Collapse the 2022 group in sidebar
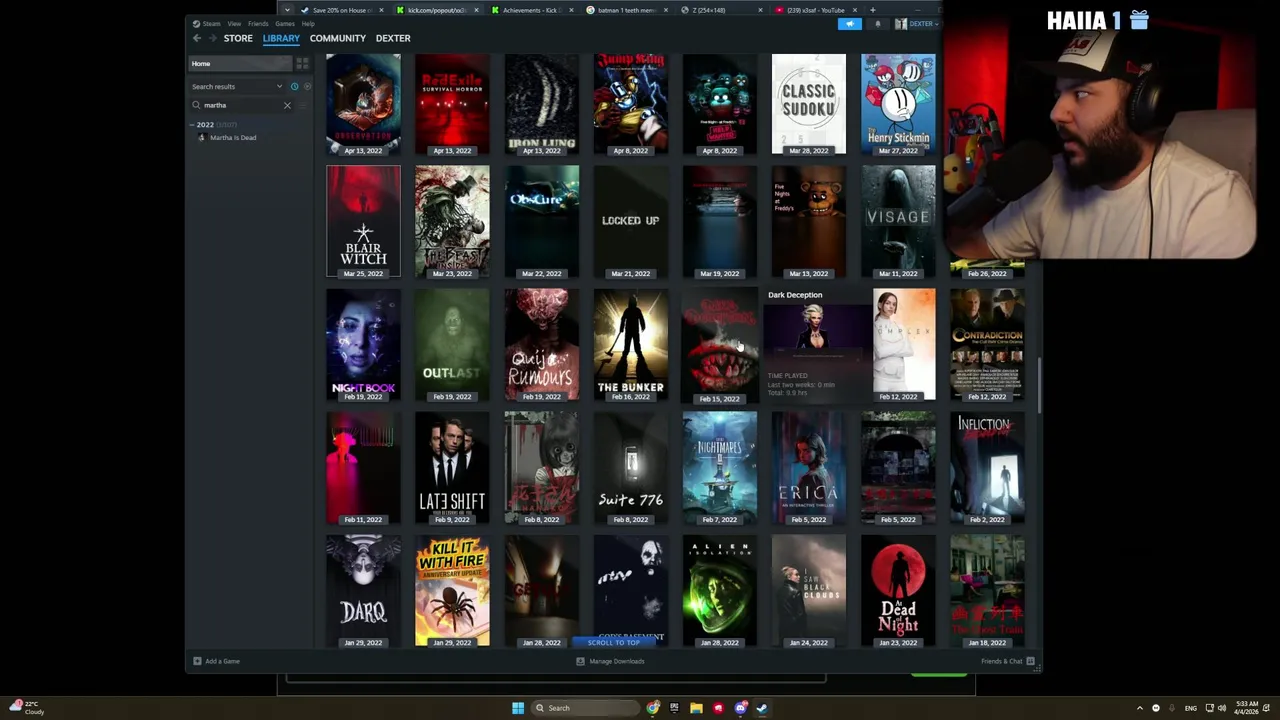This screenshot has width=1280, height=720. [192, 125]
